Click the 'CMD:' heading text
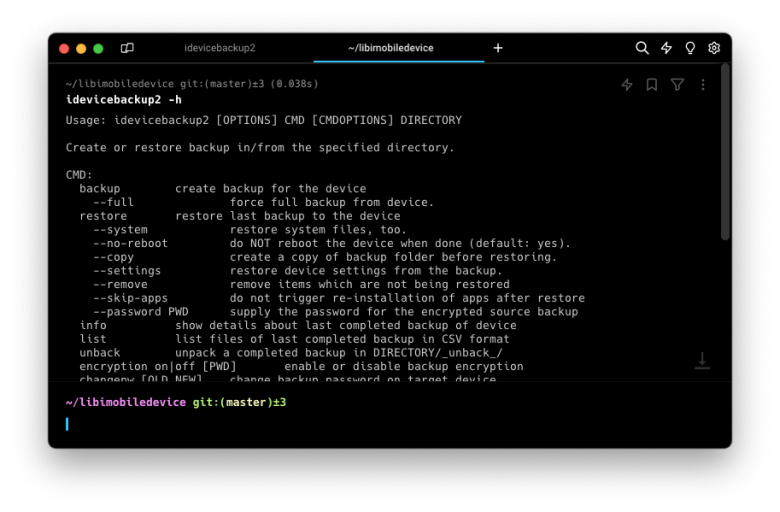Screen dimensions: 780x512 [79, 175]
